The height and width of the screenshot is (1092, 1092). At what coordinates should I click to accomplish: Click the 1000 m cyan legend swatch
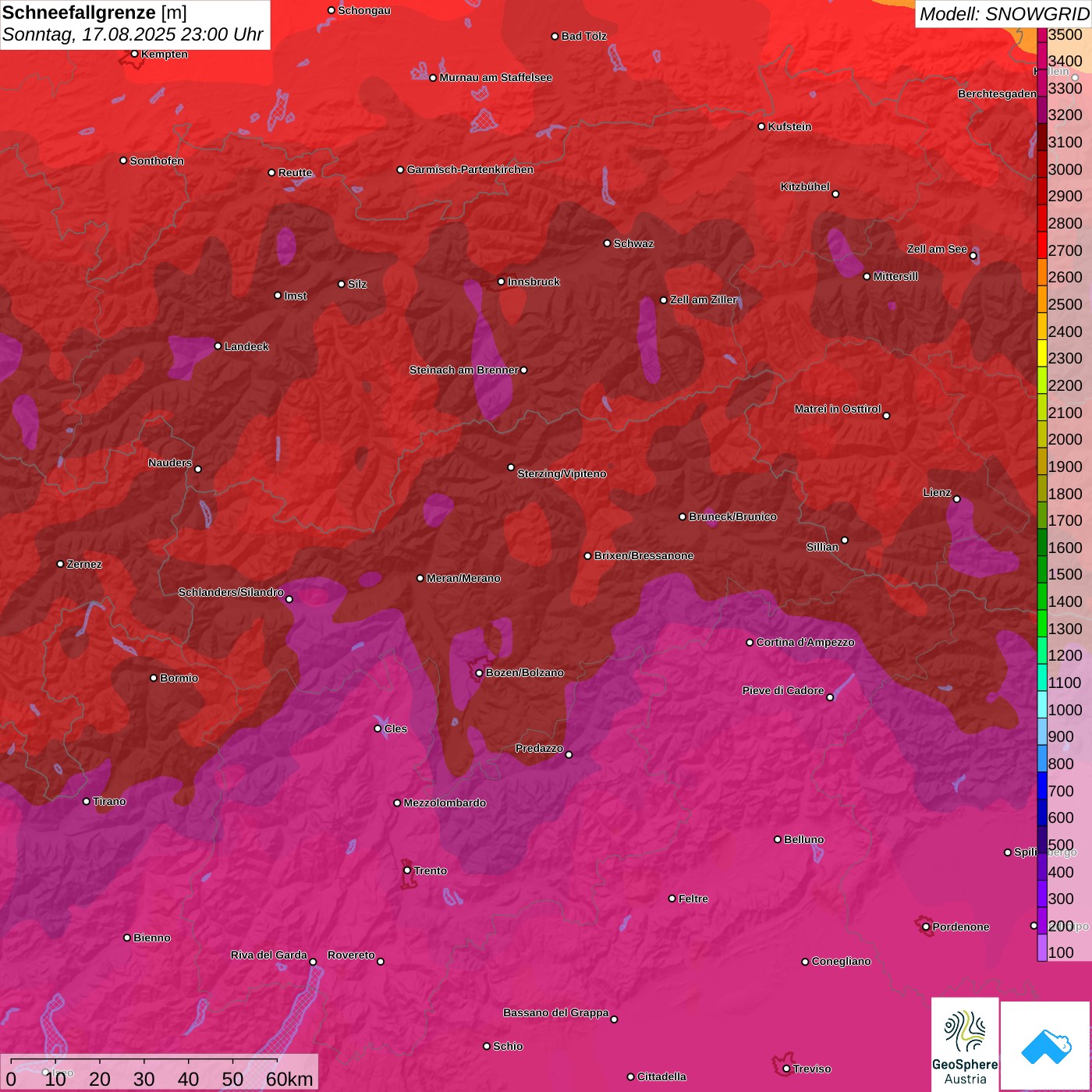click(1042, 704)
